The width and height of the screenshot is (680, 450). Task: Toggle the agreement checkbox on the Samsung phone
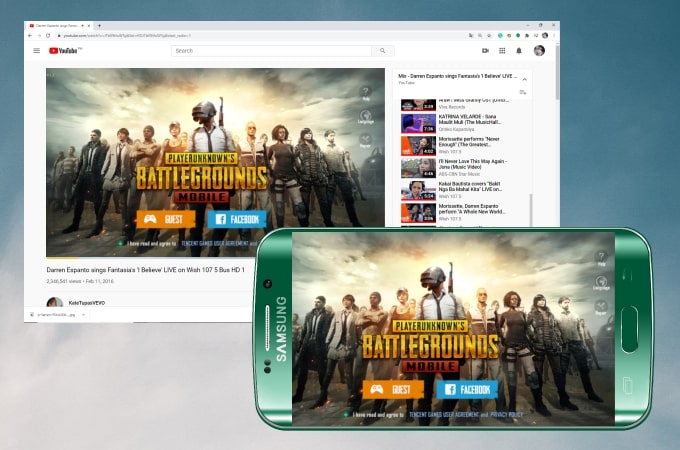coord(346,414)
